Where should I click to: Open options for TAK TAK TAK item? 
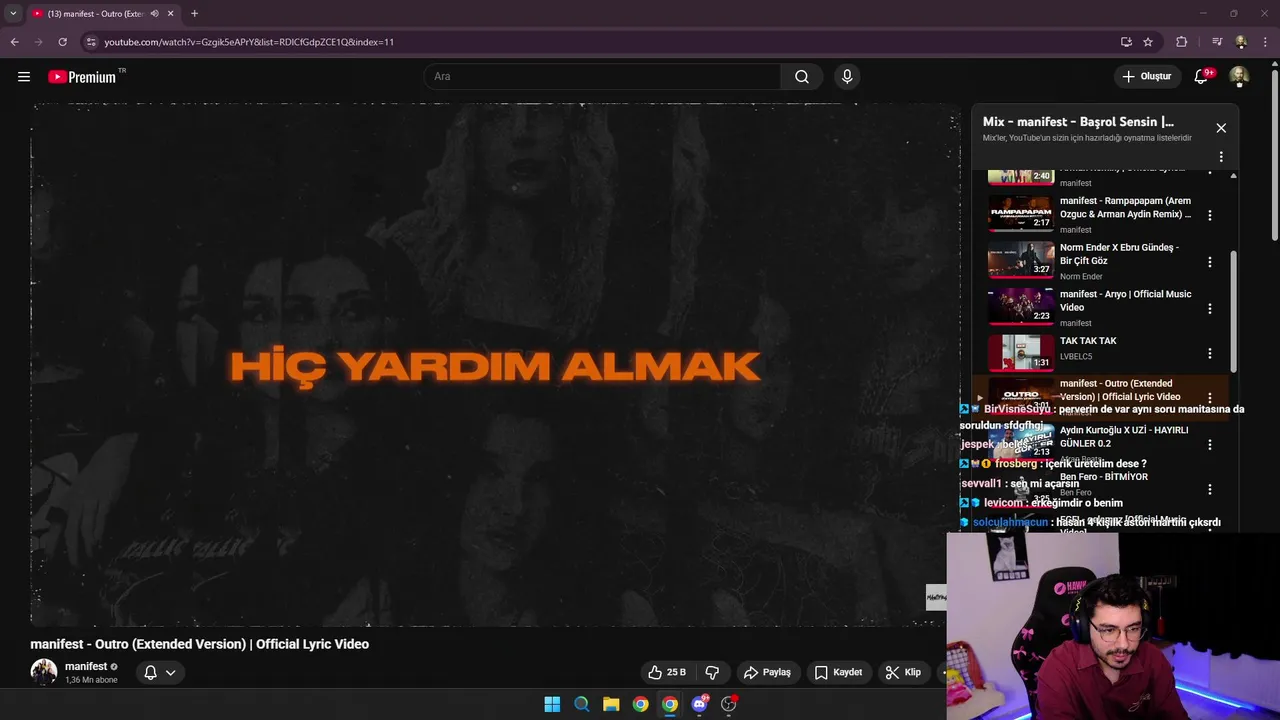pyautogui.click(x=1209, y=353)
